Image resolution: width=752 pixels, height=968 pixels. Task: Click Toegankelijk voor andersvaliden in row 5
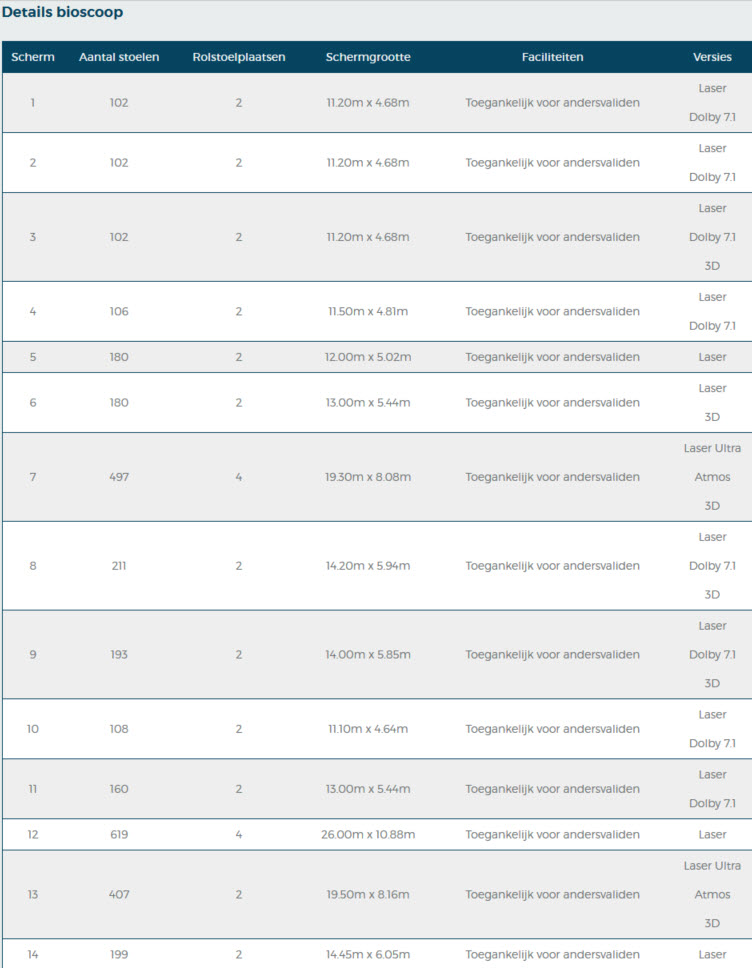click(x=553, y=357)
